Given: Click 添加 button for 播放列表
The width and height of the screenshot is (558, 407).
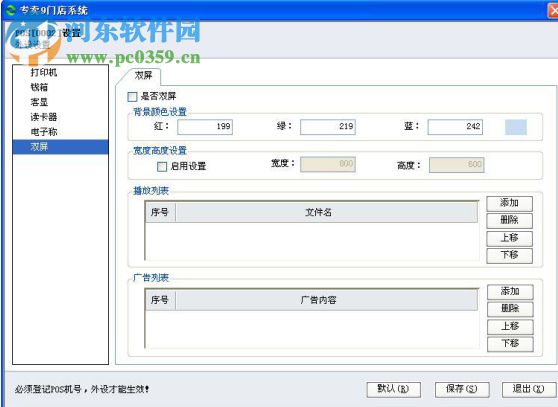Looking at the screenshot, I should pos(509,204).
